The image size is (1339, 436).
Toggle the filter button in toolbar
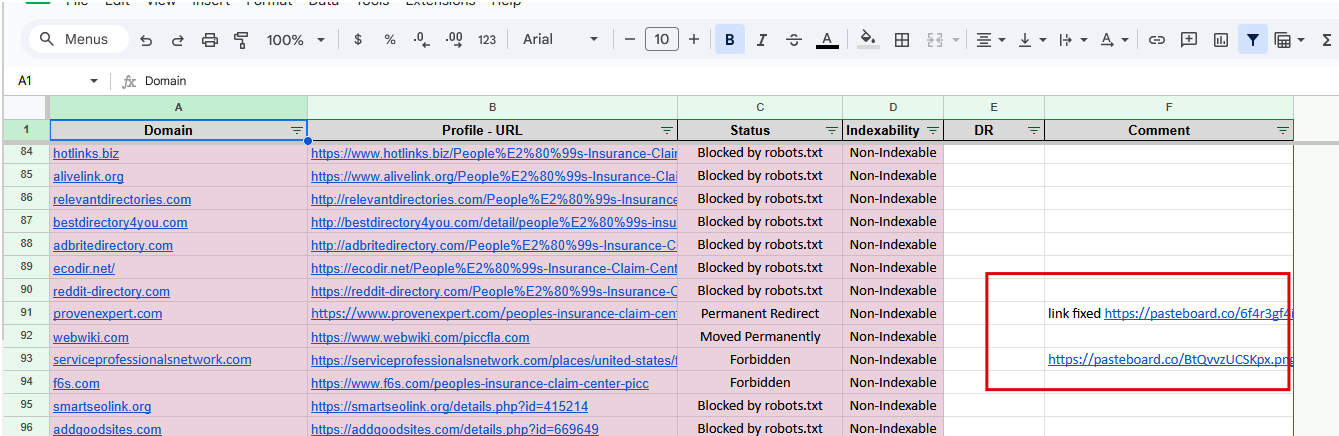(1252, 40)
